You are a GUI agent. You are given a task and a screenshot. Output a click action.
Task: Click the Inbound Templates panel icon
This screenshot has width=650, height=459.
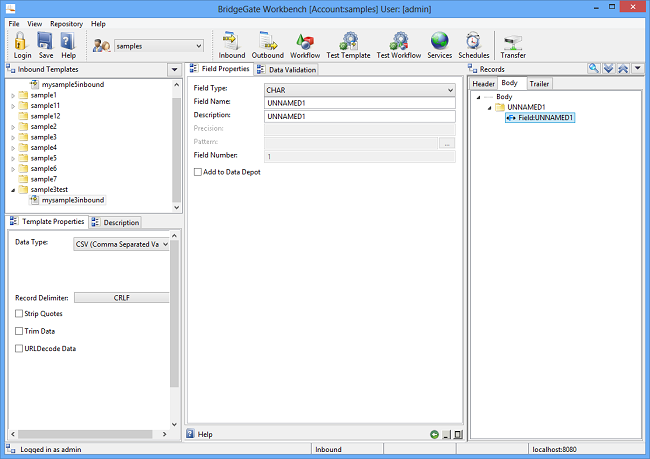point(11,69)
